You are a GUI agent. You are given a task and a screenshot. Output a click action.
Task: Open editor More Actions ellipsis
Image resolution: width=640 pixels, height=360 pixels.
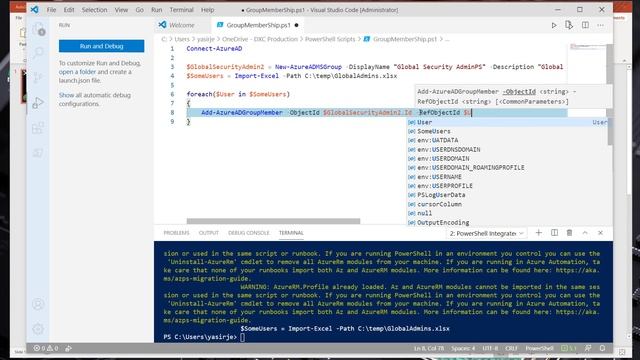pyautogui.click(x=600, y=25)
